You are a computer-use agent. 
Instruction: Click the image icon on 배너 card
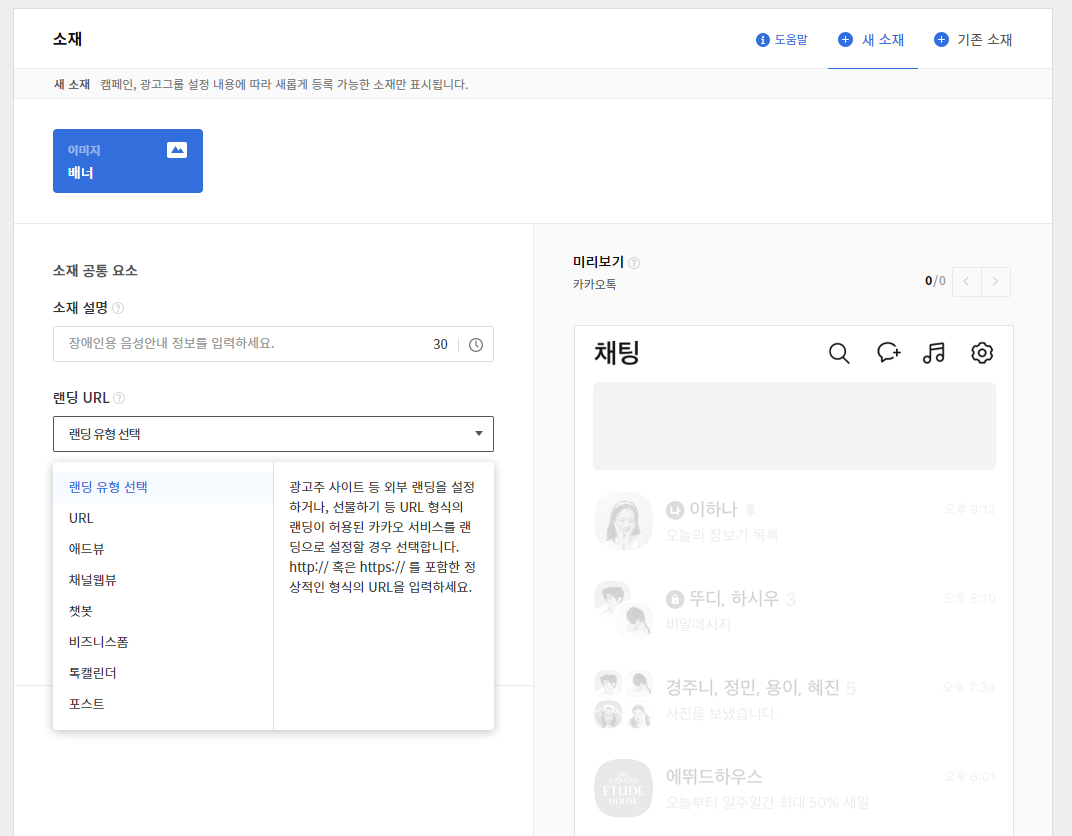pyautogui.click(x=177, y=150)
